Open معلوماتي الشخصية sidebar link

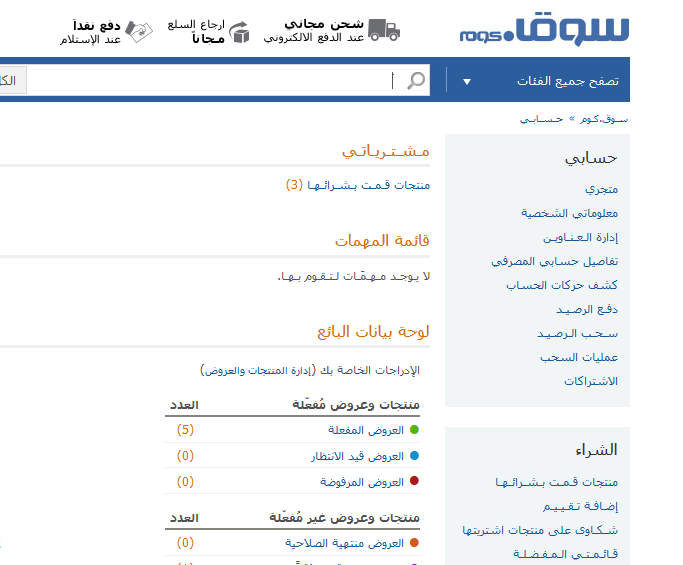[x=569, y=213]
